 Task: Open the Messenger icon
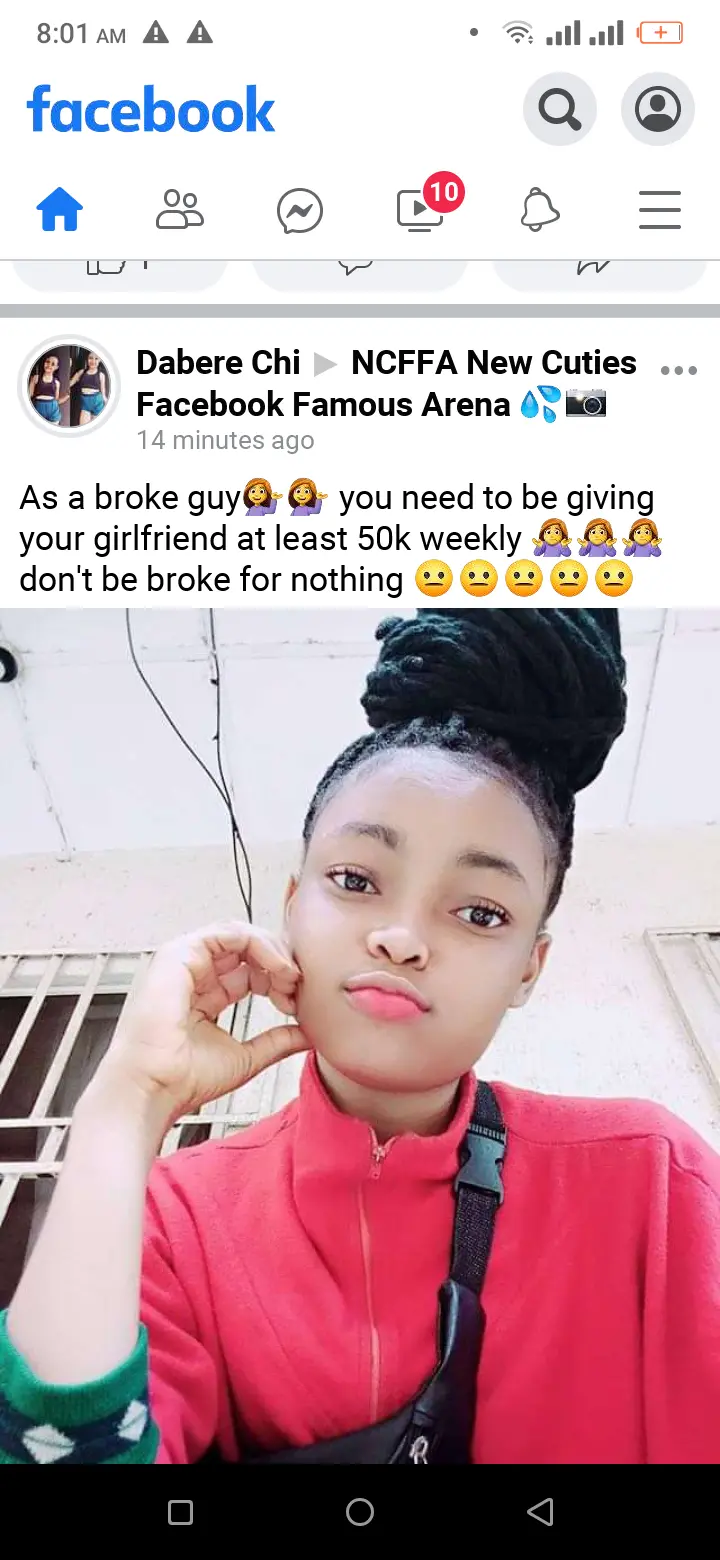300,212
